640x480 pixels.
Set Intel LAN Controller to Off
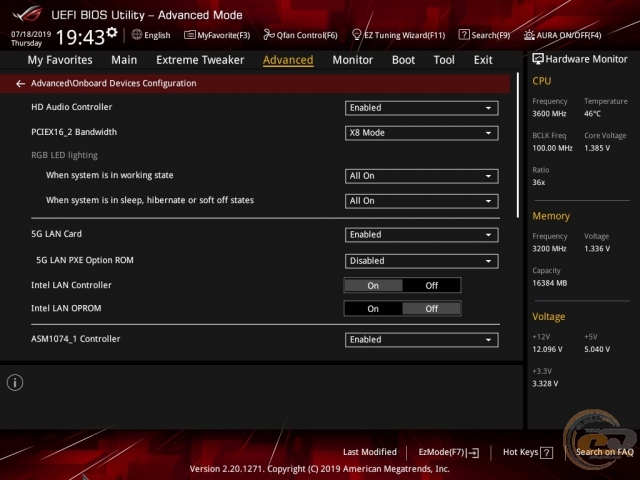point(431,285)
